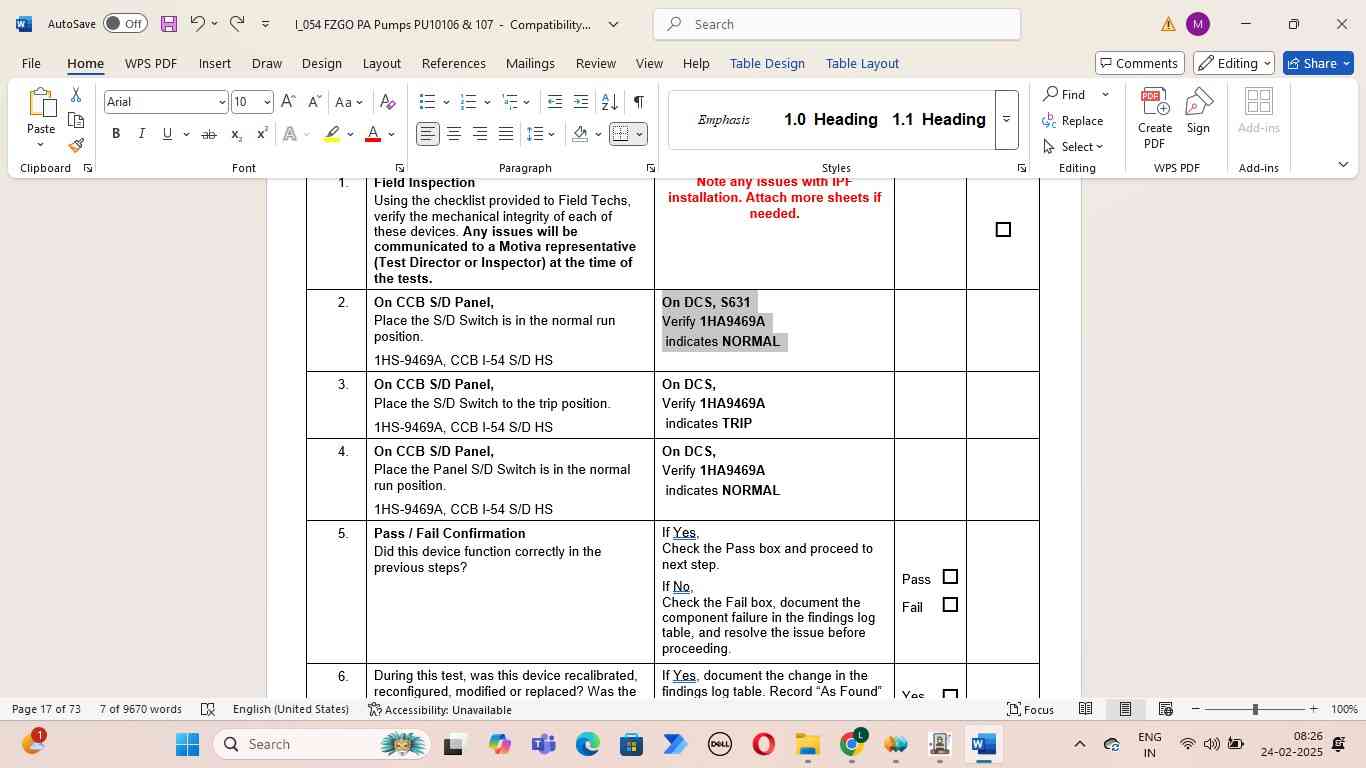
Task: Open Select dropdown in Editing group
Action: 1073,146
